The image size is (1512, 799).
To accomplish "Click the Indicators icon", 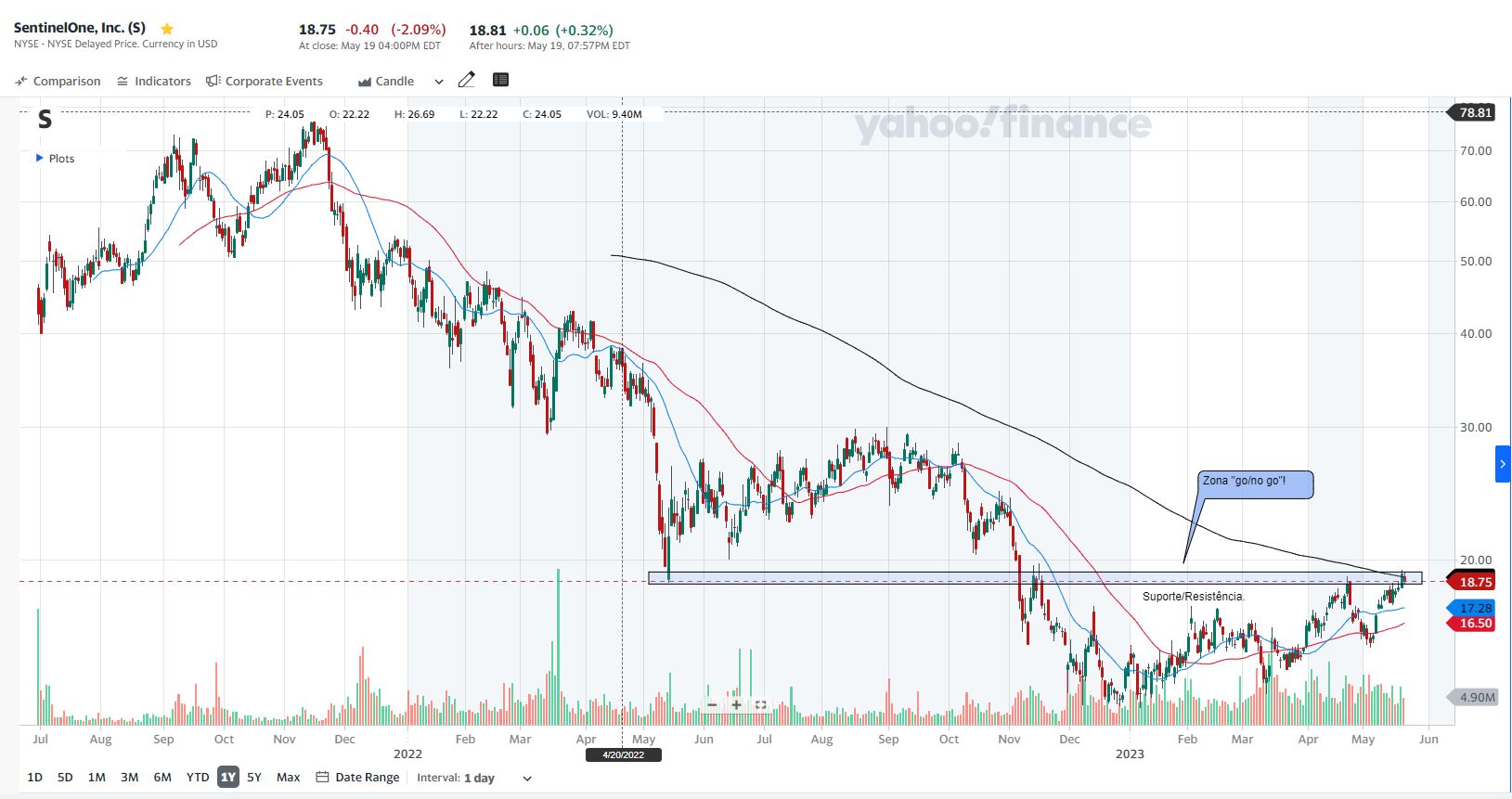I will click(123, 82).
